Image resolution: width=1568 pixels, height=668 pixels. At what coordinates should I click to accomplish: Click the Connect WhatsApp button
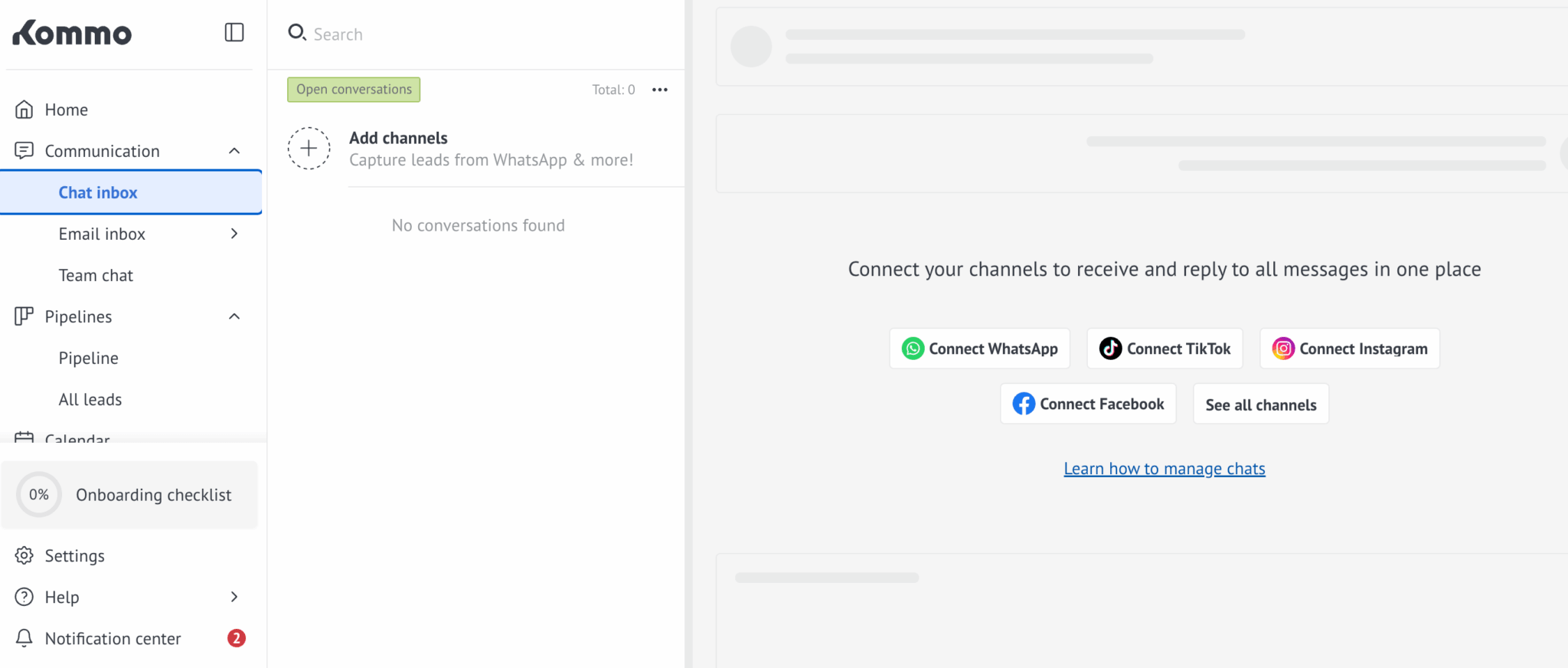pos(980,349)
